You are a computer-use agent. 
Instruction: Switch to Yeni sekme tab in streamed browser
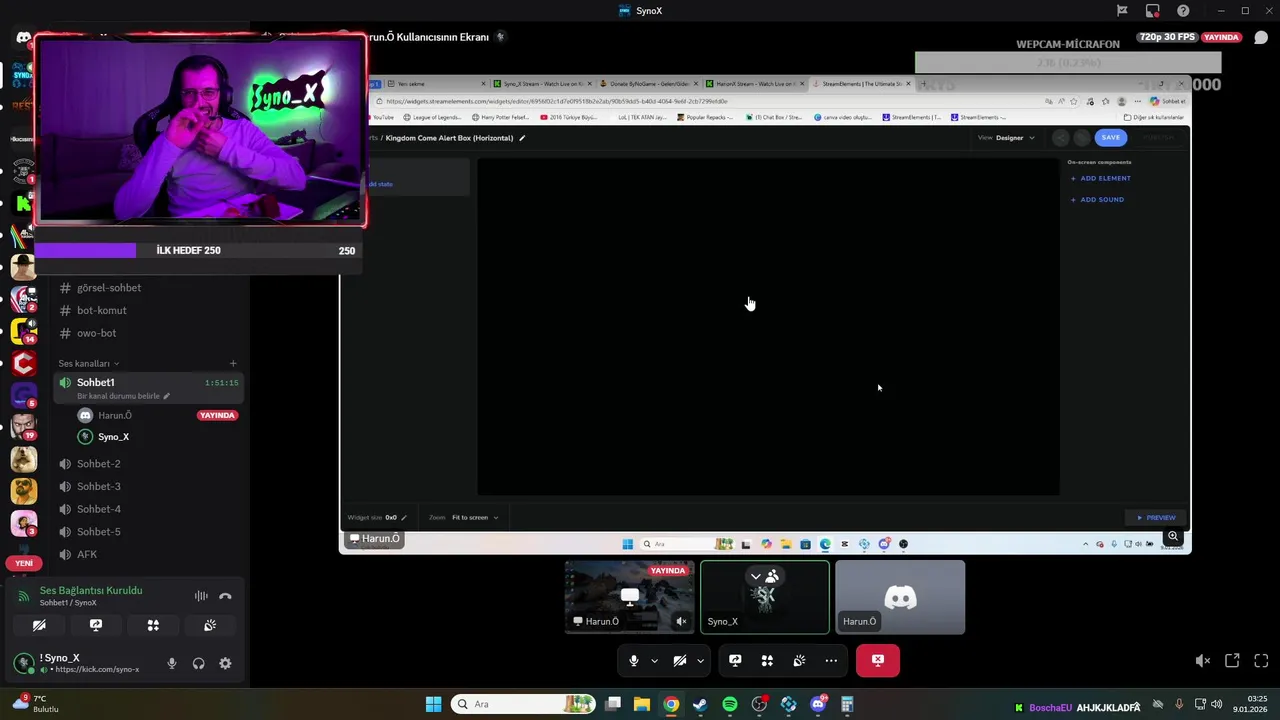point(436,84)
